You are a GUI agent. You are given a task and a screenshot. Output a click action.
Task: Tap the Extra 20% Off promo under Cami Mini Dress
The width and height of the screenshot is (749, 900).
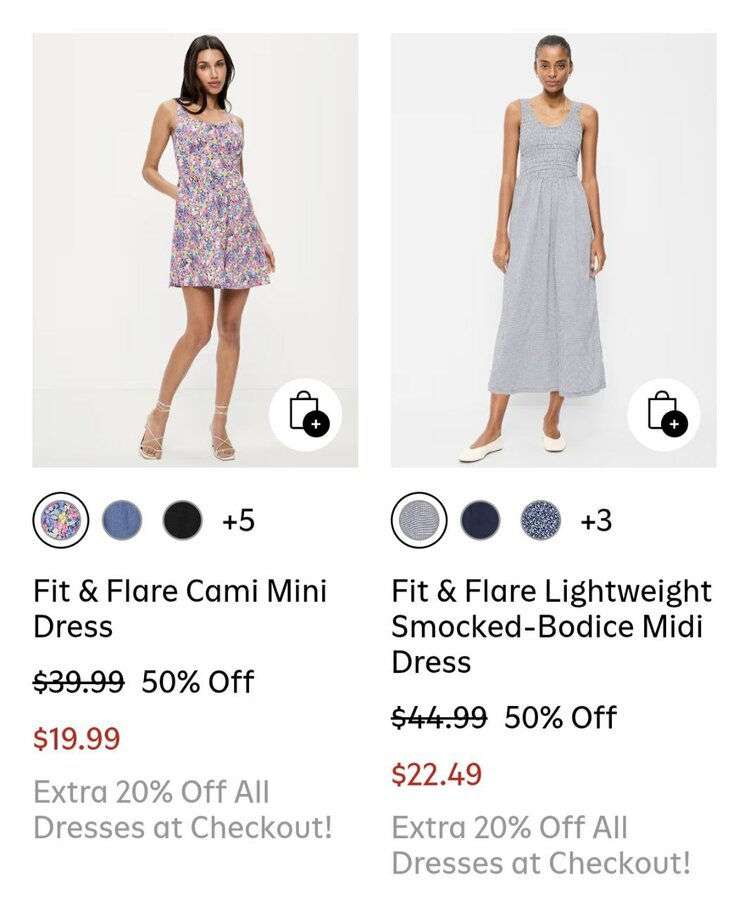click(182, 810)
